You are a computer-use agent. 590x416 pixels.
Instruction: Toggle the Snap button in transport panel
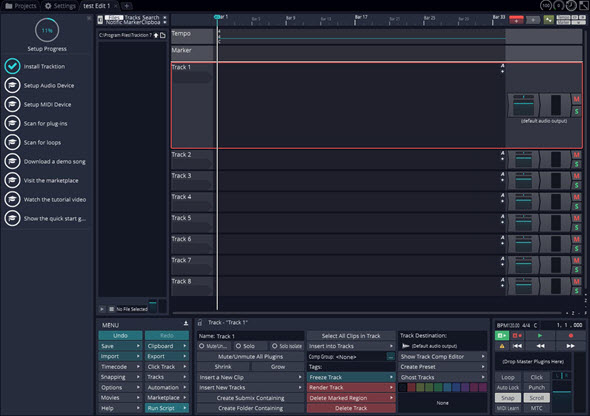508,398
